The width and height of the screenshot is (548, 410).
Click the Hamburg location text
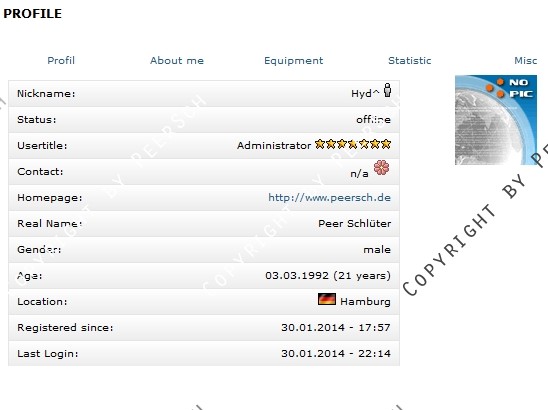[365, 302]
